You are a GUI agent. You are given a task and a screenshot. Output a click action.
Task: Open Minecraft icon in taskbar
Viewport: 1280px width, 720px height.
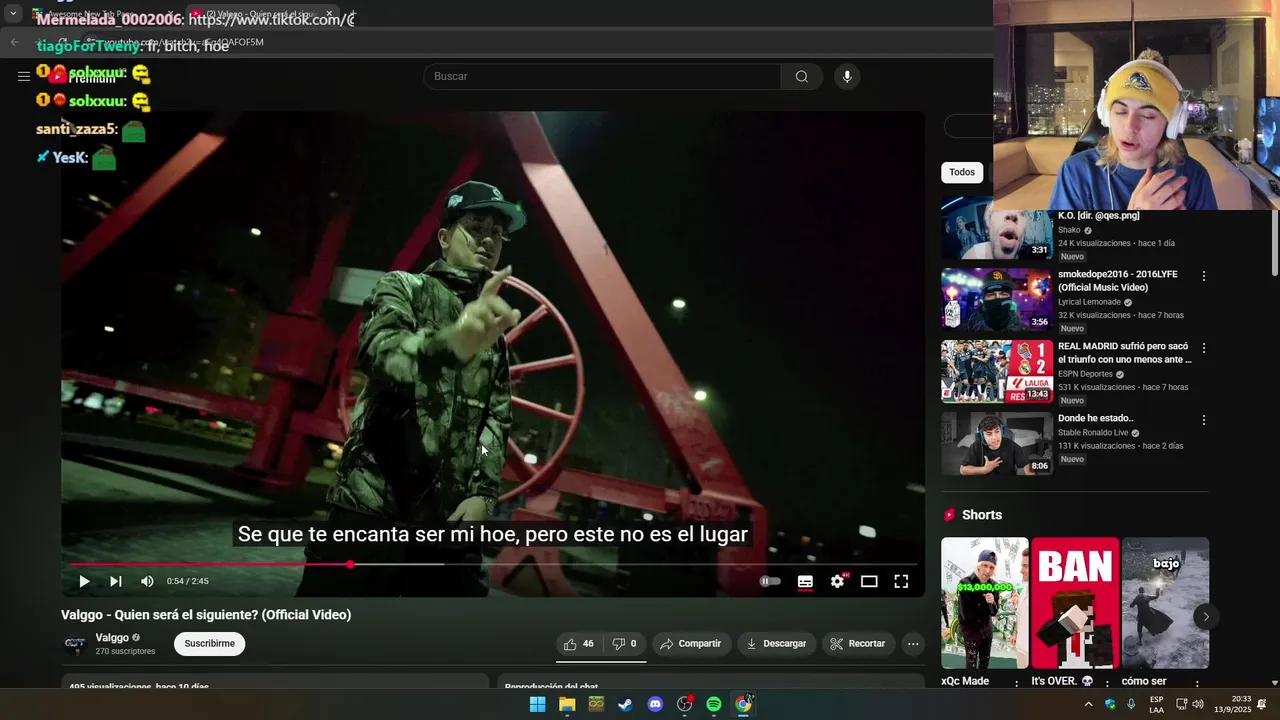(596, 704)
